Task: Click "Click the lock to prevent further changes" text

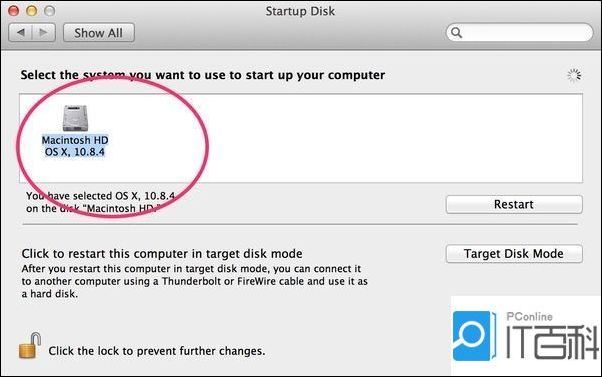Action: [157, 351]
